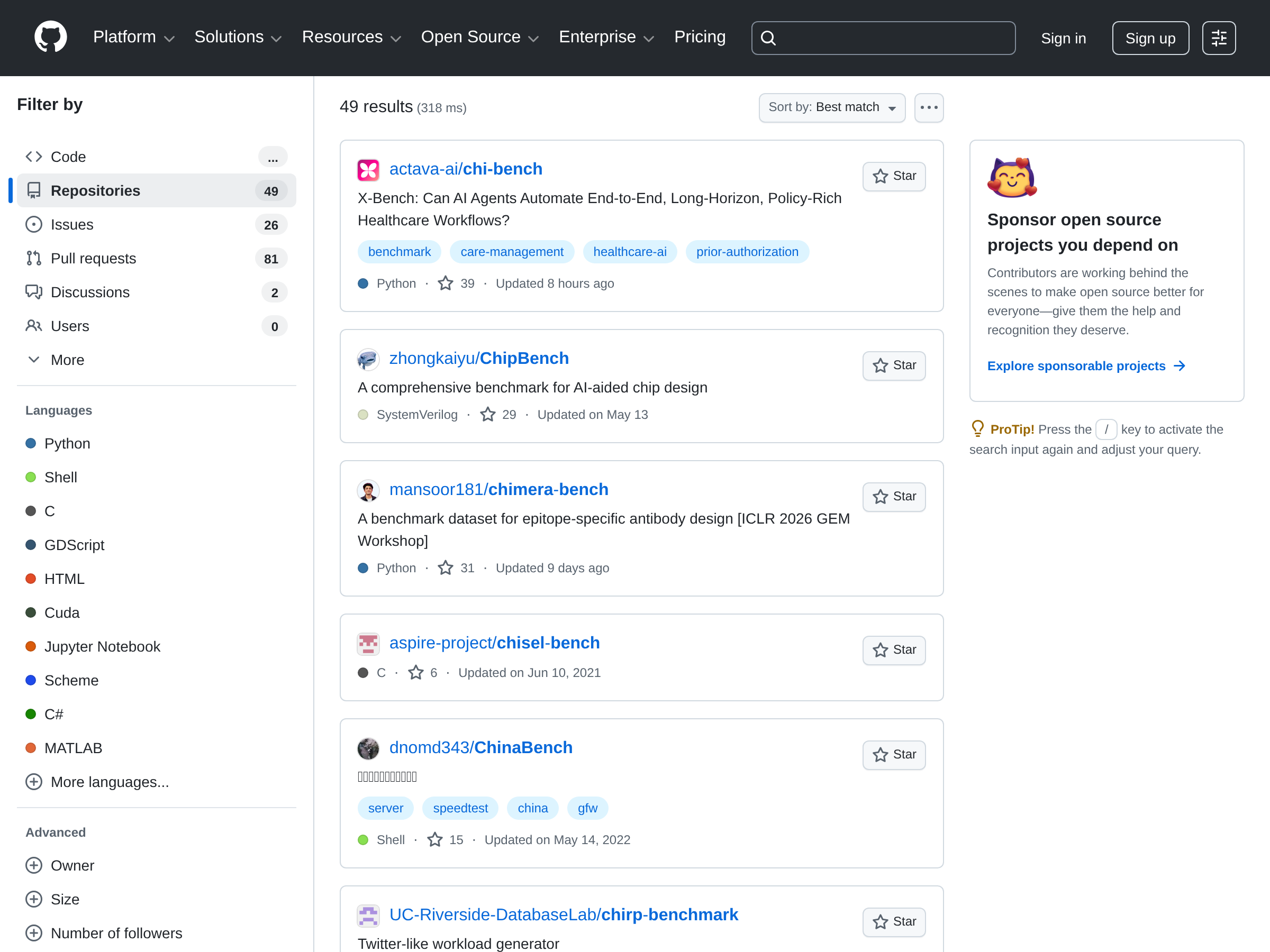
Task: Expand the Enterprise menu
Action: 607,38
